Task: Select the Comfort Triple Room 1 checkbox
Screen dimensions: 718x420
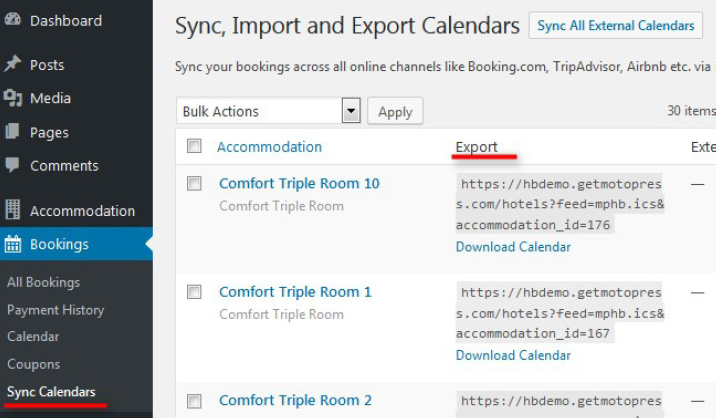Action: (x=194, y=292)
